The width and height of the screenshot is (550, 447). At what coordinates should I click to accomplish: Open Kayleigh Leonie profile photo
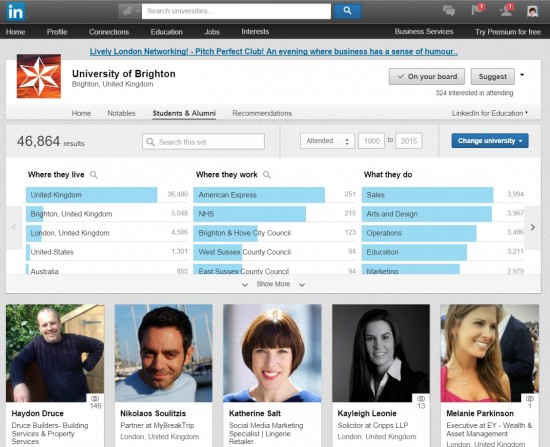tap(381, 353)
